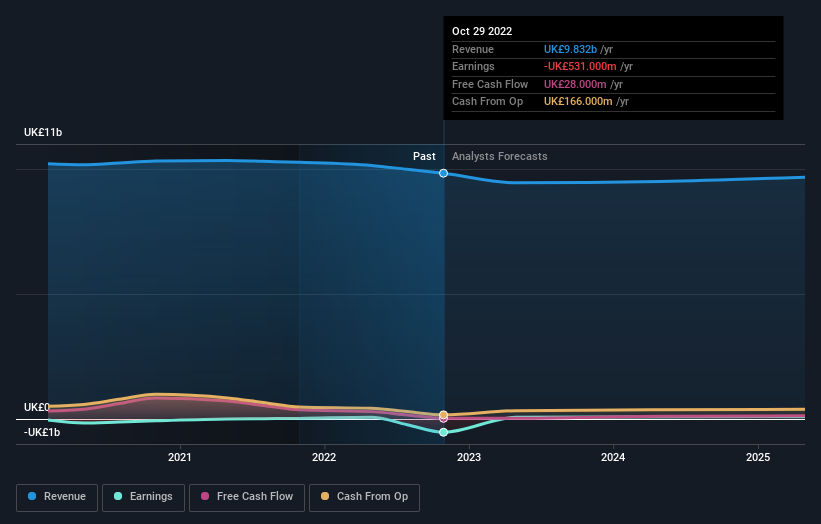Image resolution: width=821 pixels, height=524 pixels.
Task: Click the Cash From Op label in tooltip
Action: (487, 102)
